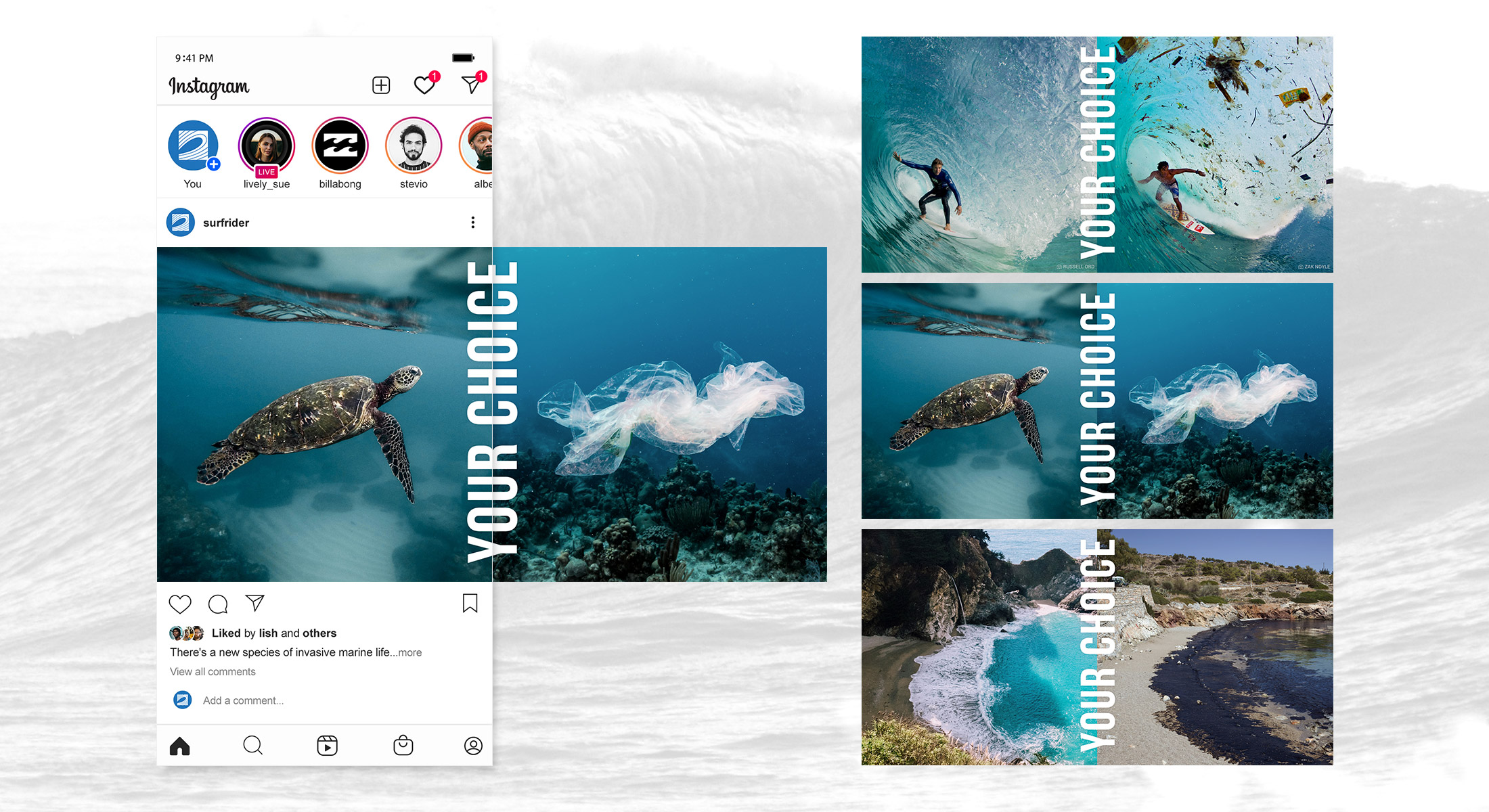Open the billabong story
The height and width of the screenshot is (812, 1489).
[340, 146]
